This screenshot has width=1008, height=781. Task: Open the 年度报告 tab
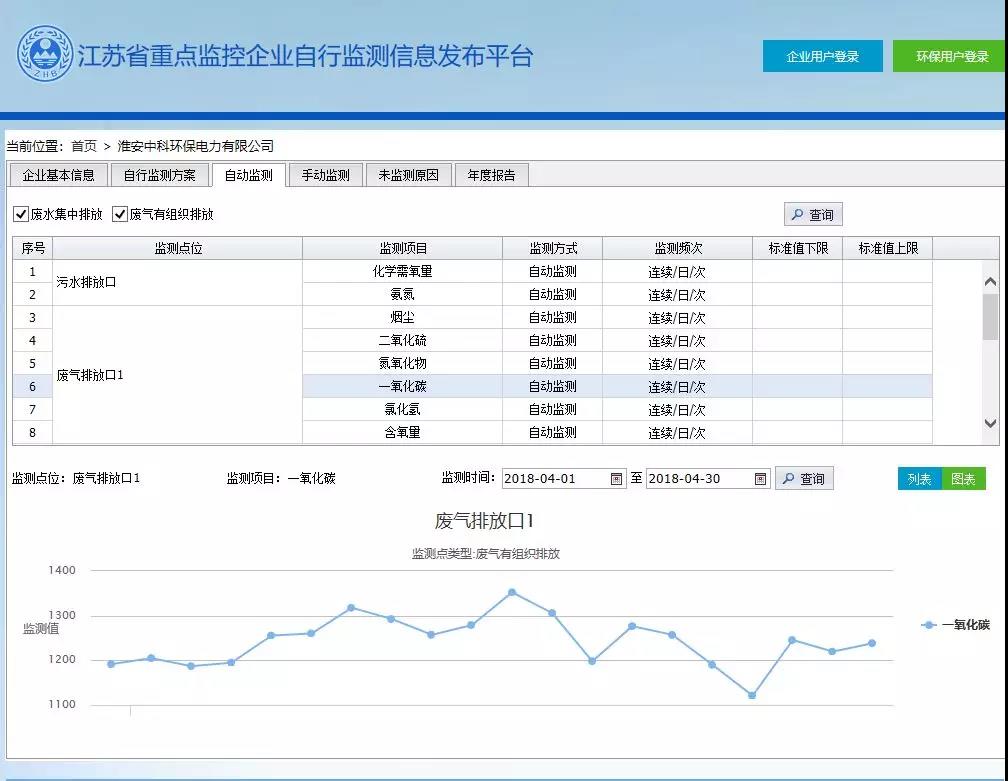tap(491, 175)
